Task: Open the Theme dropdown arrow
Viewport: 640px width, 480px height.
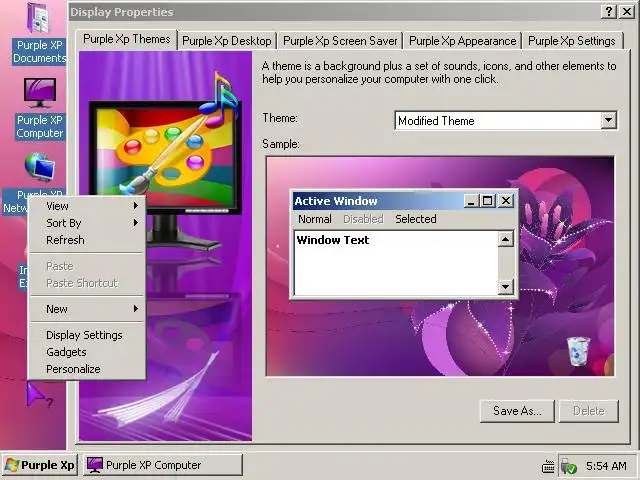Action: [608, 120]
